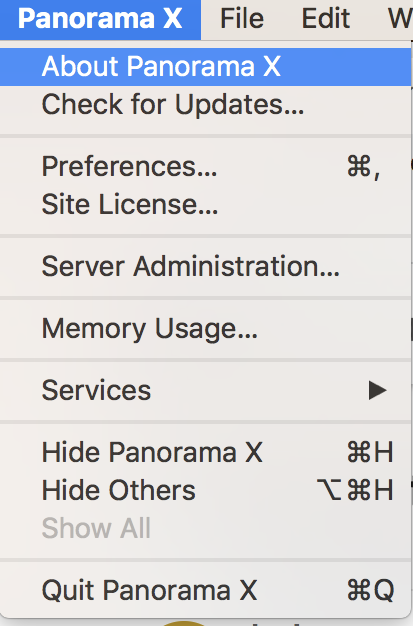Screen dimensions: 413x626
Task: Click the grayed Show All item
Action: click(205, 528)
